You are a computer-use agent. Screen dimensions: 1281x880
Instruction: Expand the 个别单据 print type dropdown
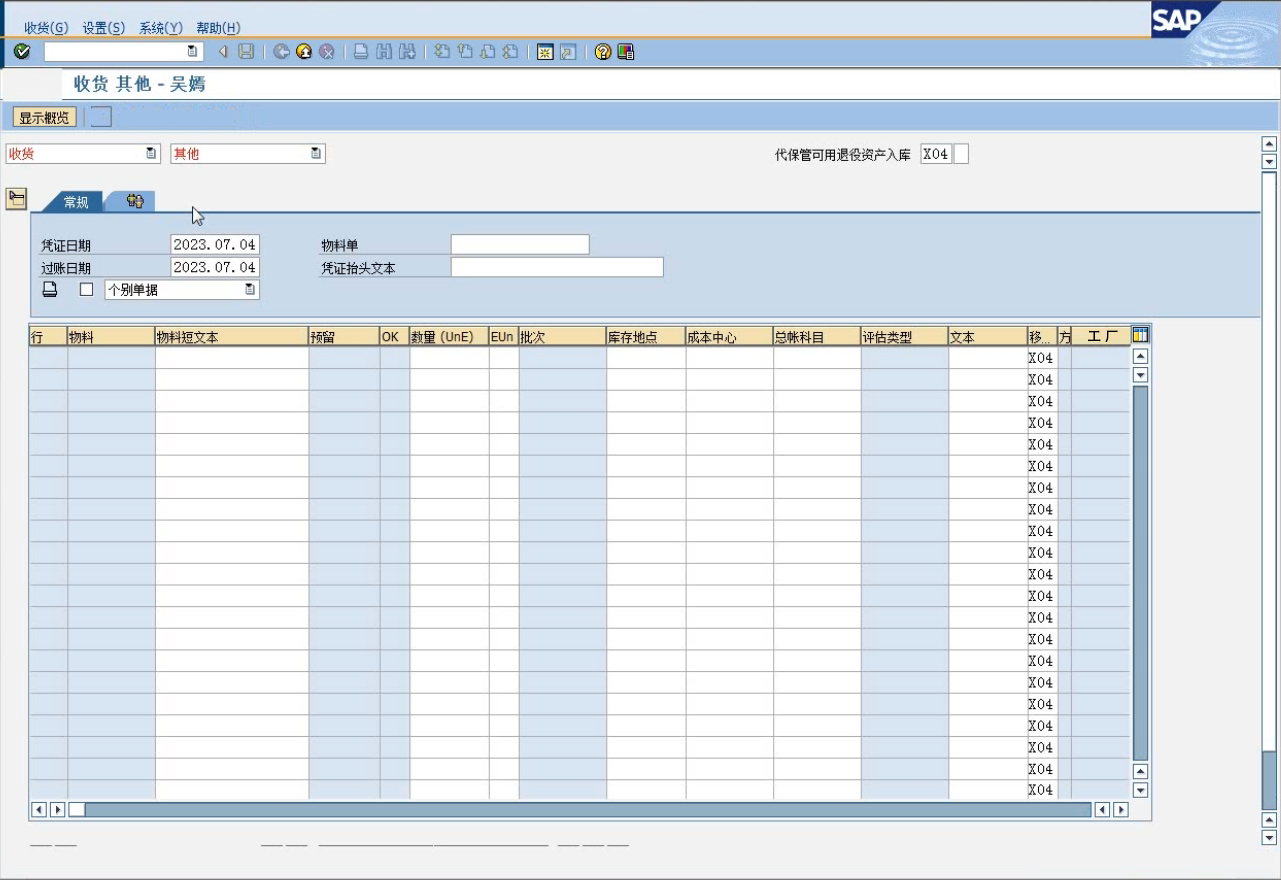click(x=250, y=290)
